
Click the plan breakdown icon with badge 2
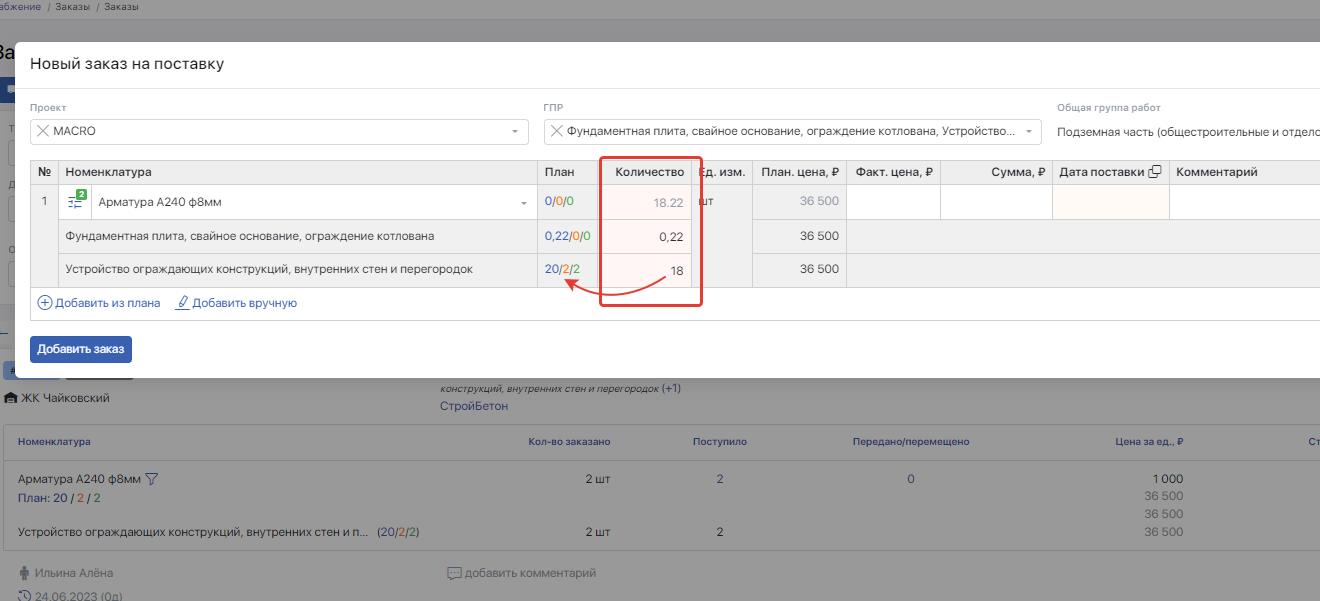76,202
